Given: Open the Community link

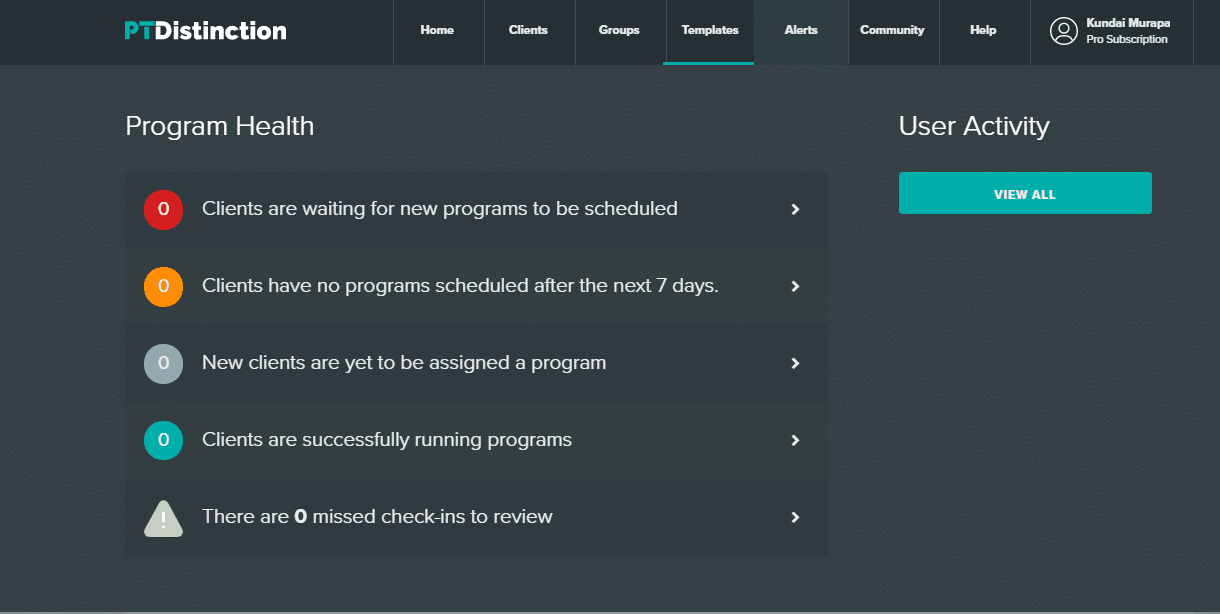Looking at the screenshot, I should pos(892,31).
